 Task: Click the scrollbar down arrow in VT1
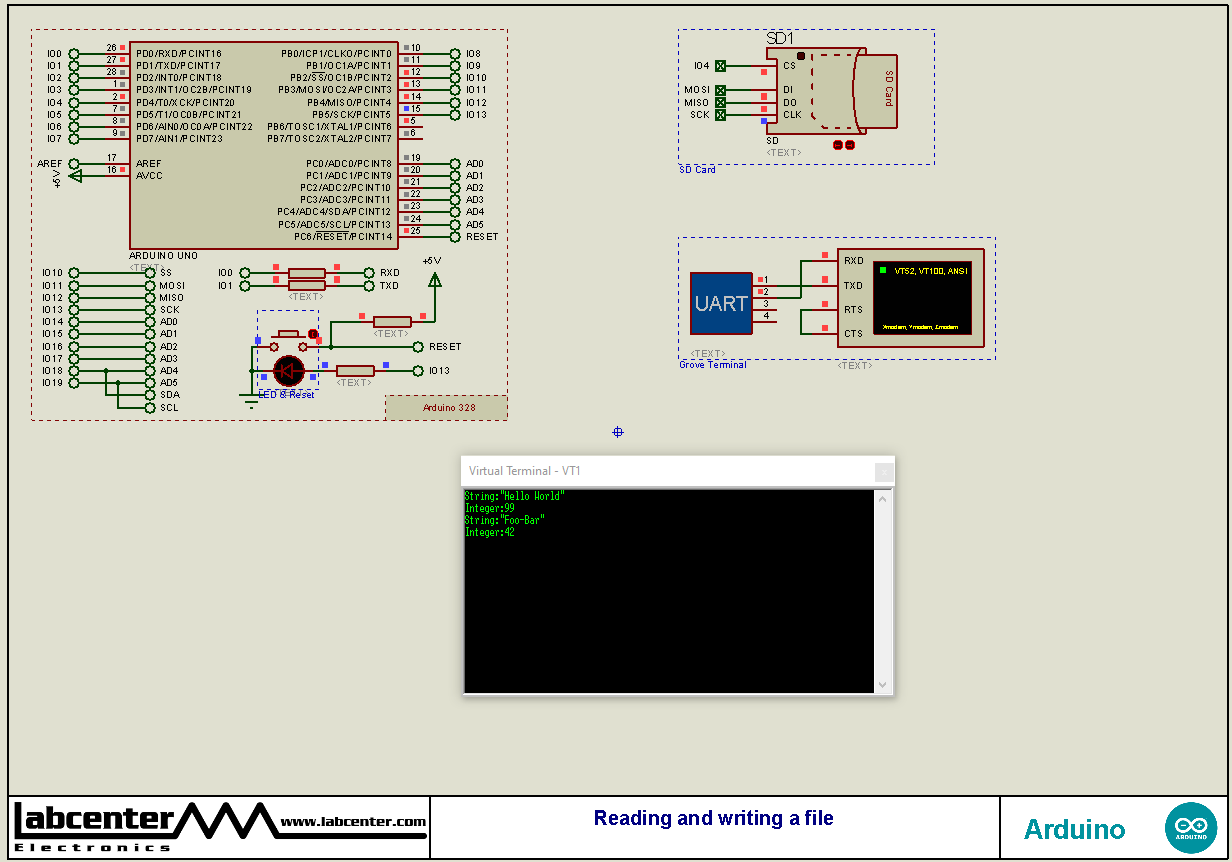882,683
